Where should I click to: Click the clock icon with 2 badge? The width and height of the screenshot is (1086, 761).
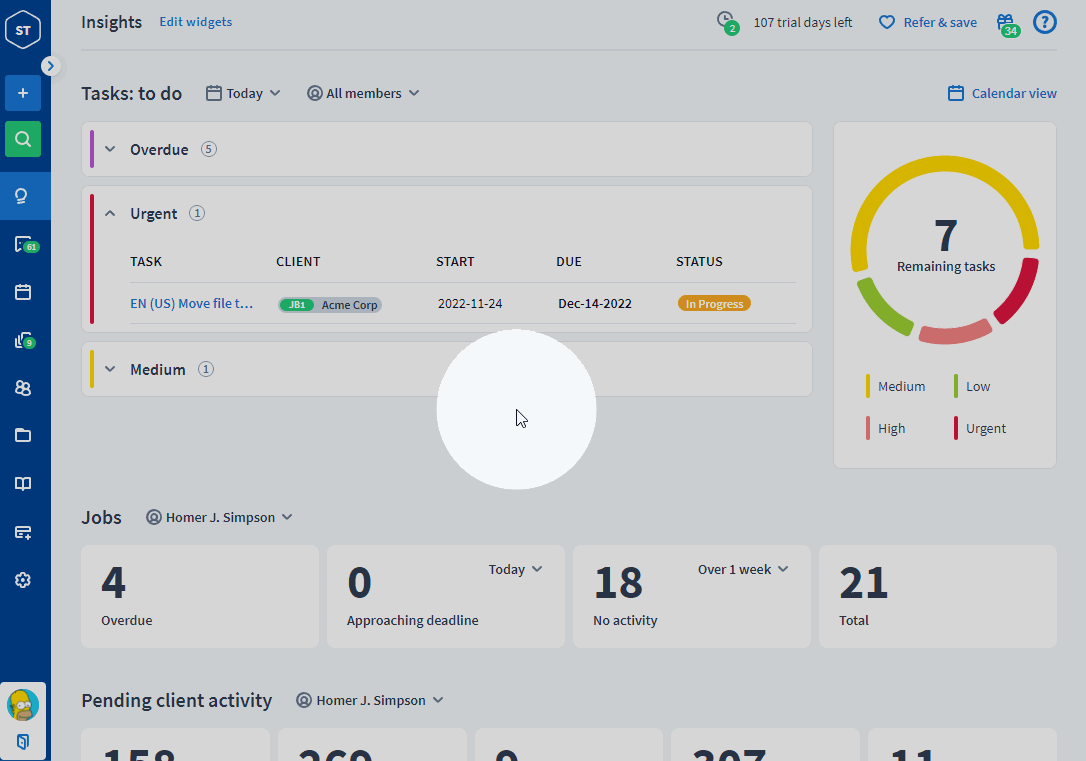coord(726,20)
